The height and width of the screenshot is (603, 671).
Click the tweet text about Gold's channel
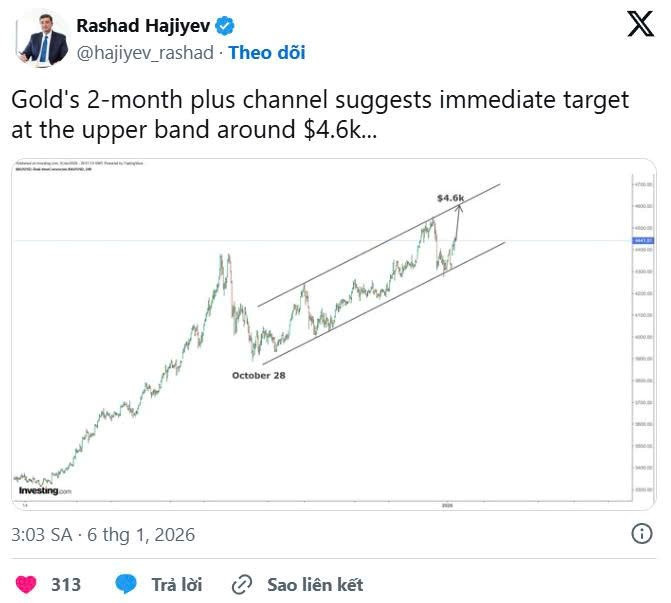point(320,115)
